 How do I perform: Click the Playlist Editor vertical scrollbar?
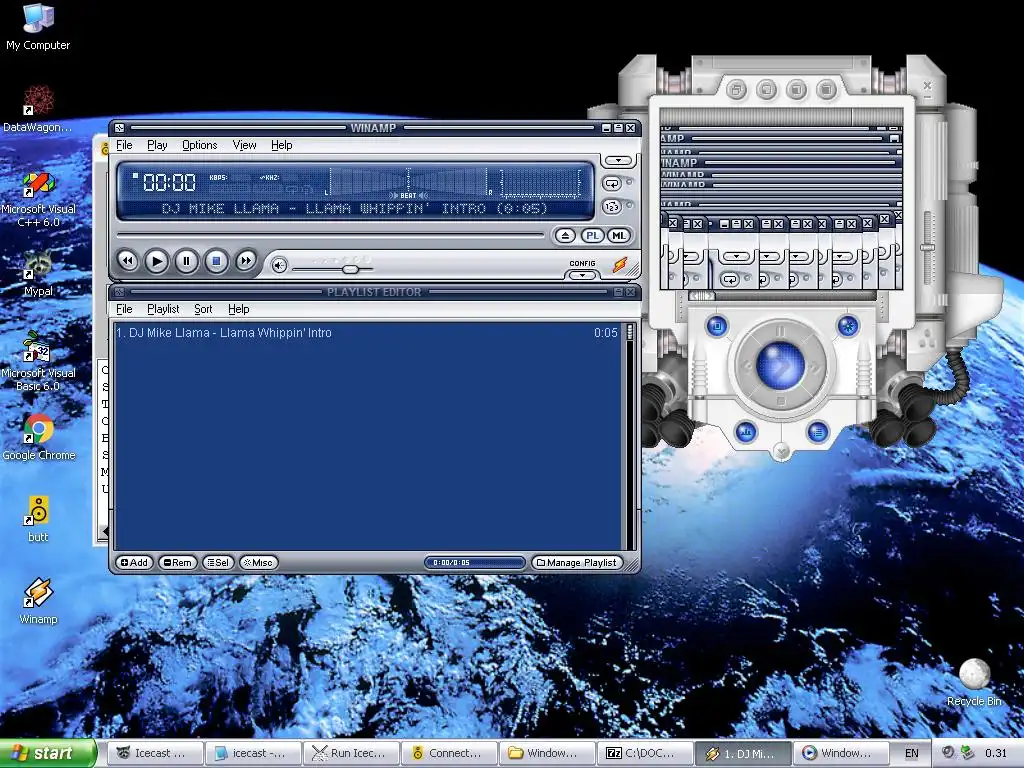[630, 436]
